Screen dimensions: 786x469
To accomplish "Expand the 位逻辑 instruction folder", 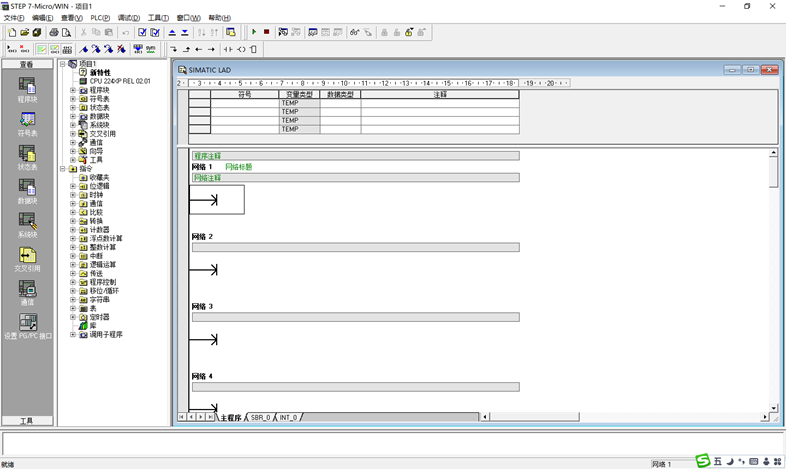I will point(73,186).
